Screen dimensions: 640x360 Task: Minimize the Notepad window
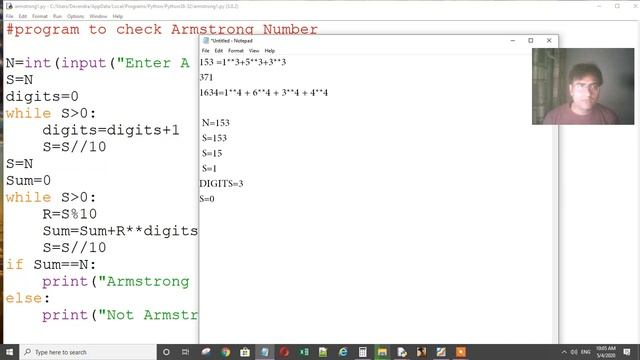click(x=513, y=40)
